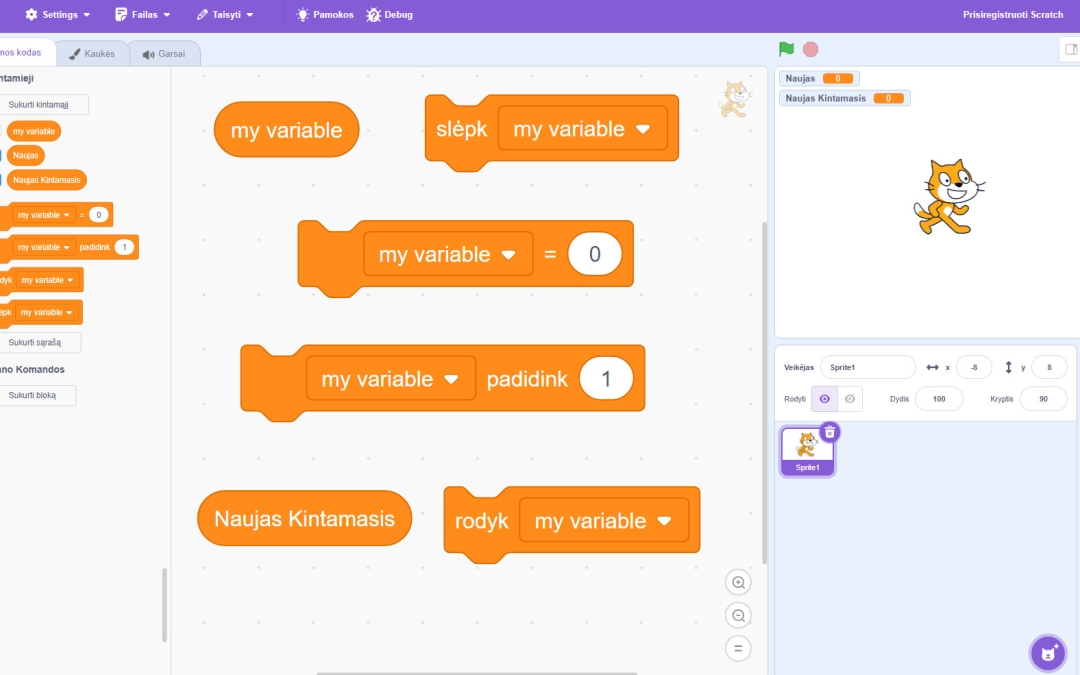The height and width of the screenshot is (675, 1080).
Task: Click the y position field
Action: (1049, 367)
